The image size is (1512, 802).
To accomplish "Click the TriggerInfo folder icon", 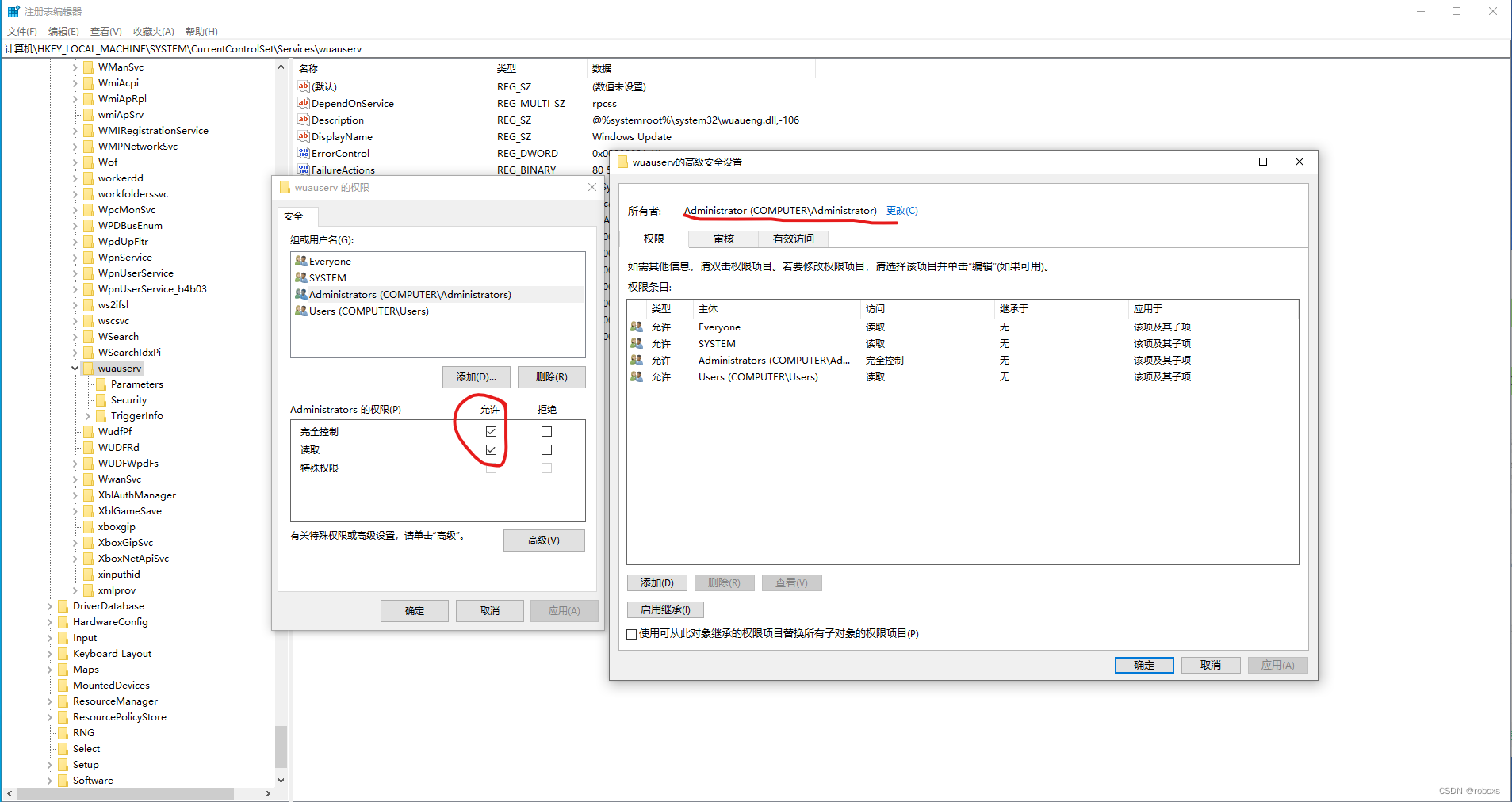I will click(x=101, y=416).
